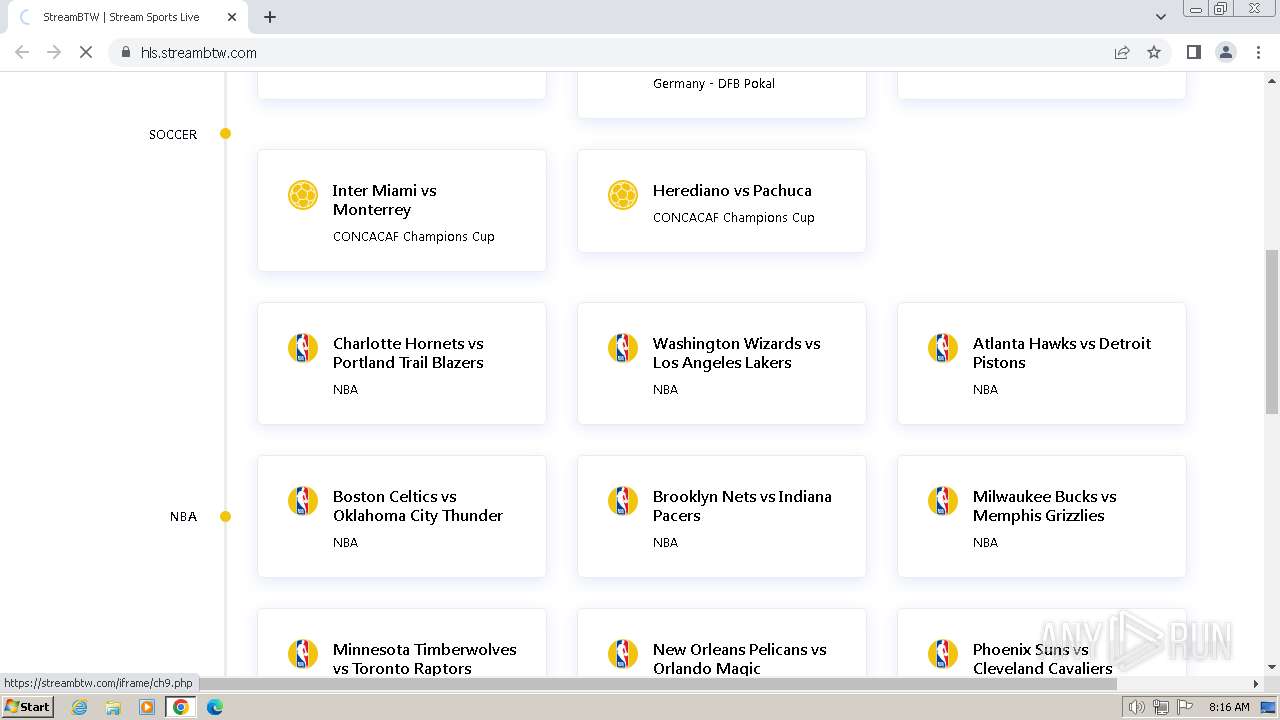This screenshot has width=1280, height=720.
Task: Open the Chrome profile avatar menu
Action: 1226,52
